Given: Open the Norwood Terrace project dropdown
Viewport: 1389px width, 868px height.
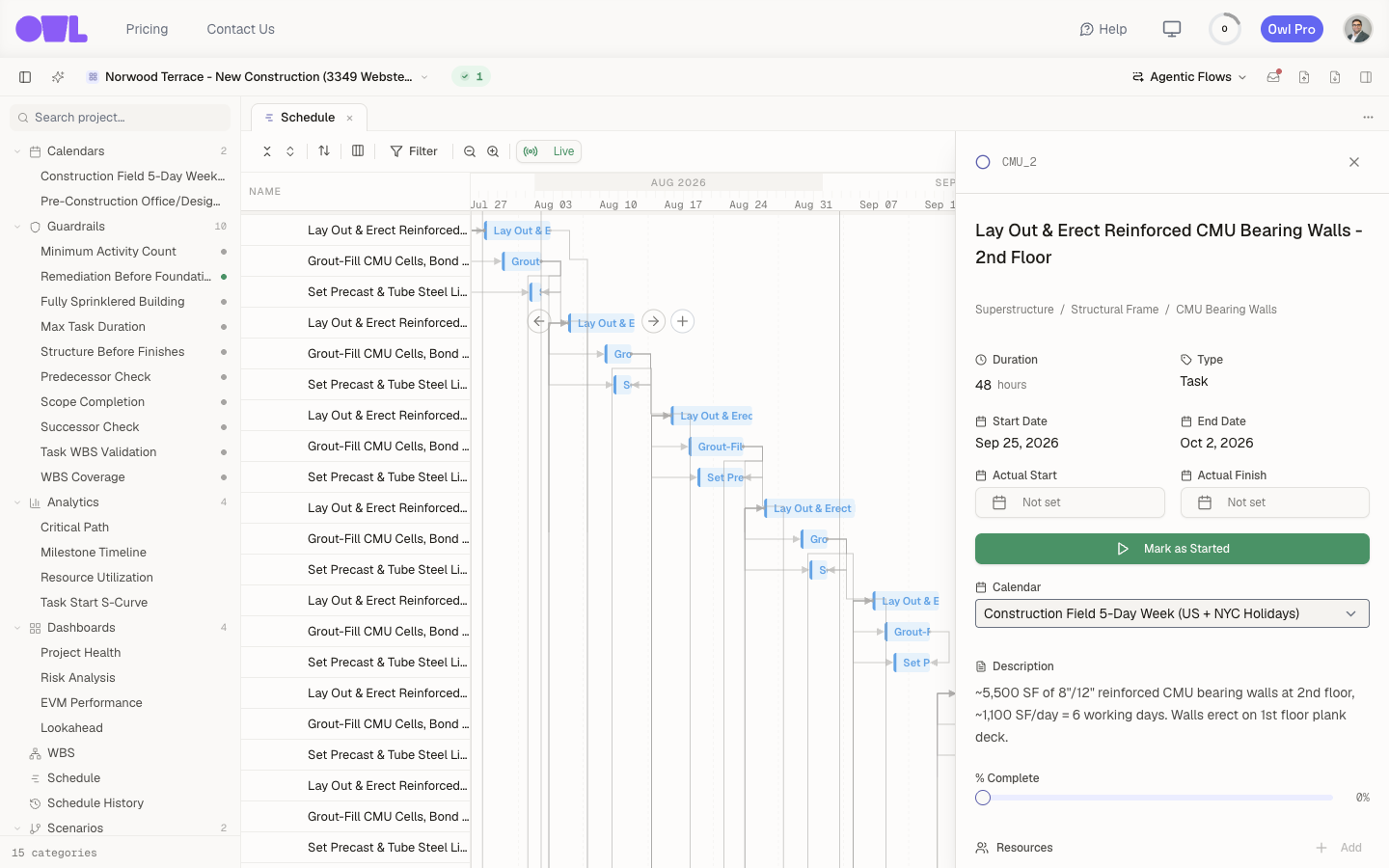Looking at the screenshot, I should tap(257, 77).
